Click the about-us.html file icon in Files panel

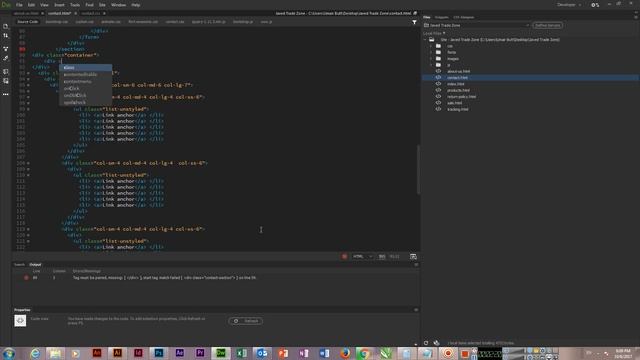(x=438, y=71)
